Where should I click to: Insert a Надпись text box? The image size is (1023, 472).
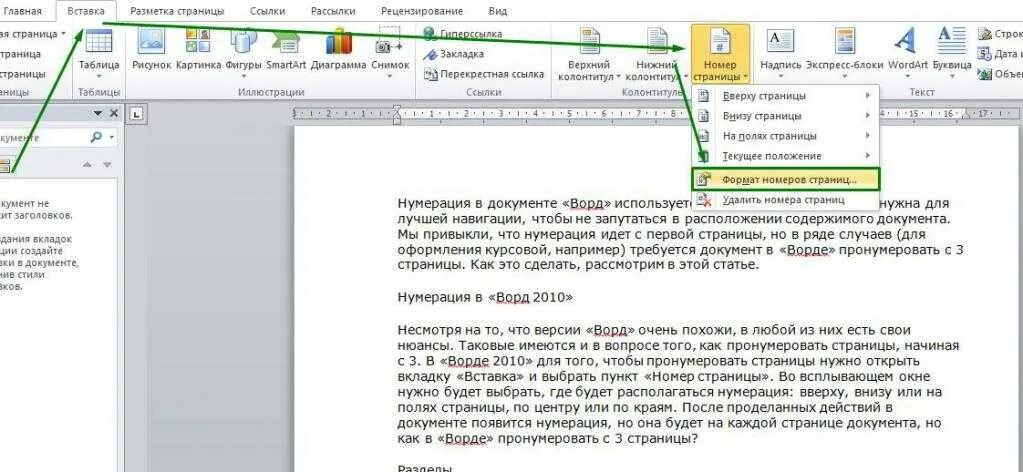click(780, 52)
